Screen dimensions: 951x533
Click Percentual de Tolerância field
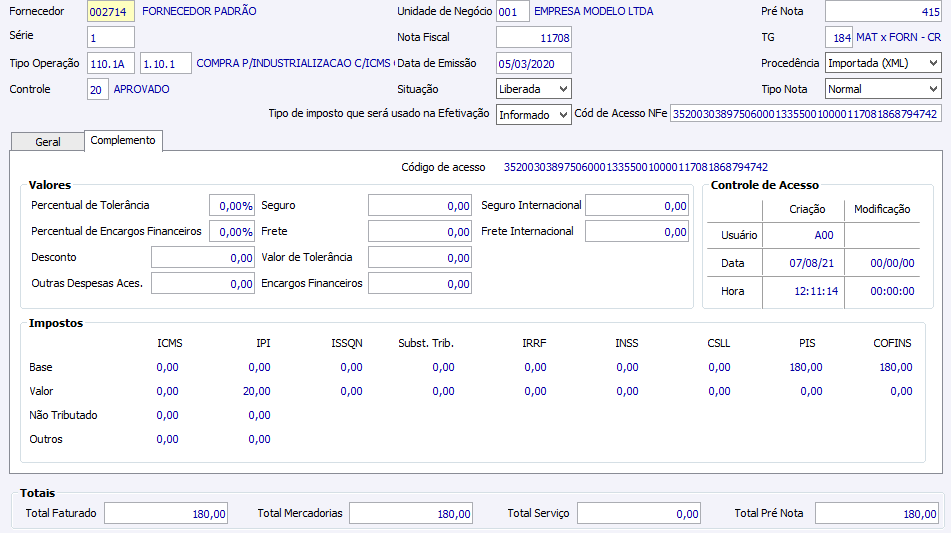point(232,206)
